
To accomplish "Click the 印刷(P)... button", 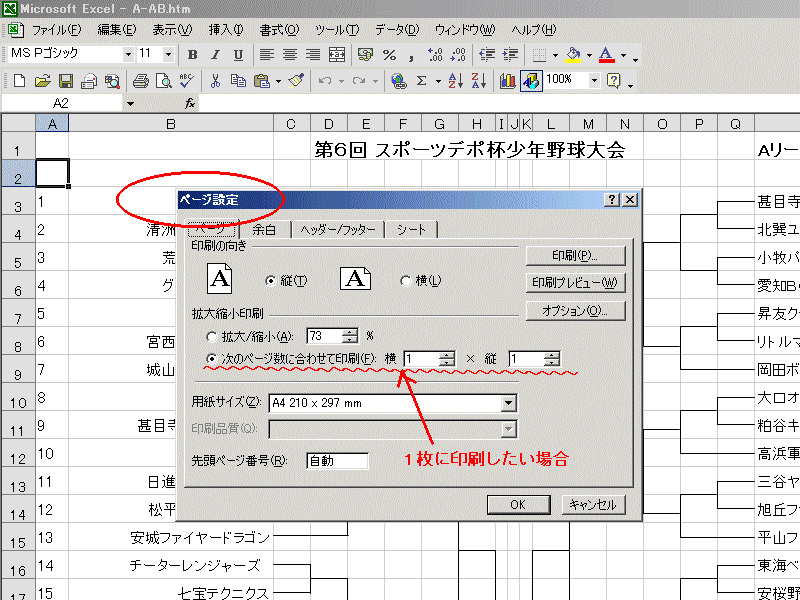I will point(575,255).
